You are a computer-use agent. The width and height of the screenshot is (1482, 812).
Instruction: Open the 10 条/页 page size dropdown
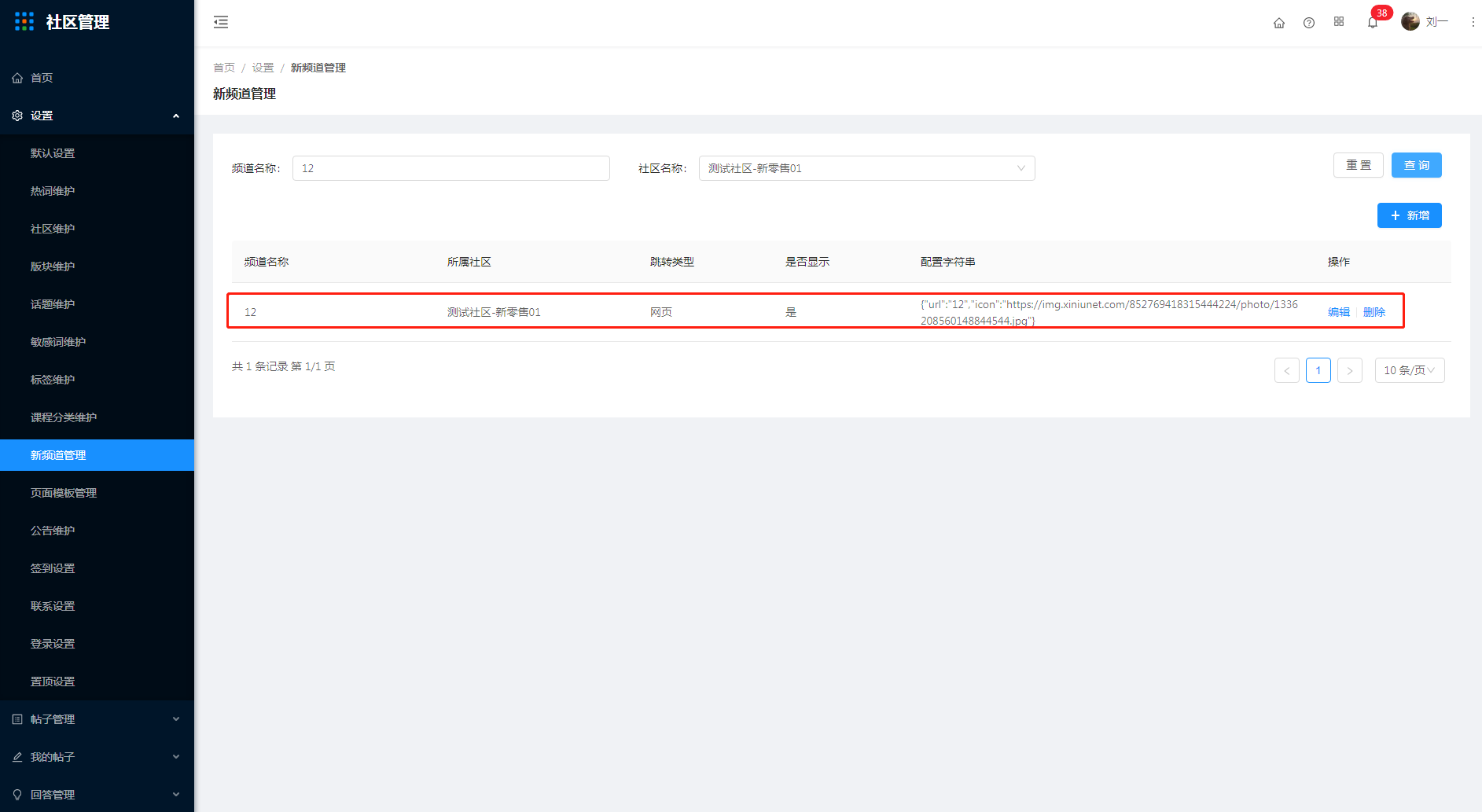(1409, 370)
